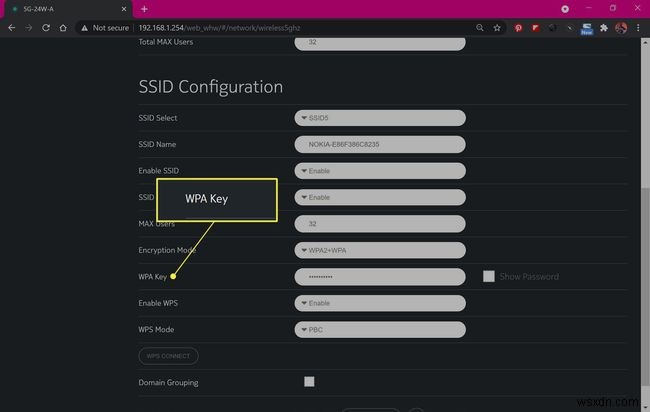Click the zoom magnifier icon in address bar

pos(479,28)
